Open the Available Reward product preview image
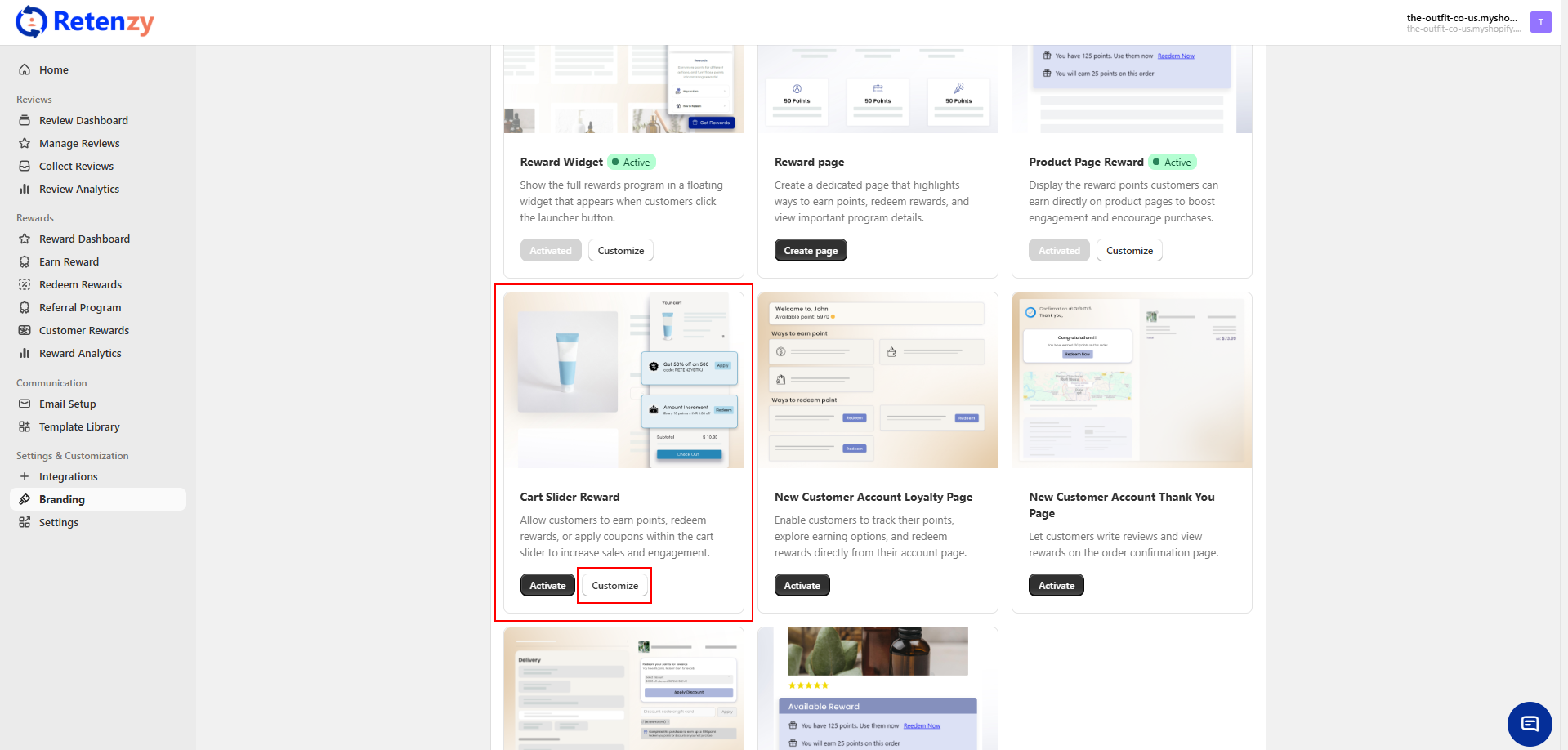 (878, 689)
